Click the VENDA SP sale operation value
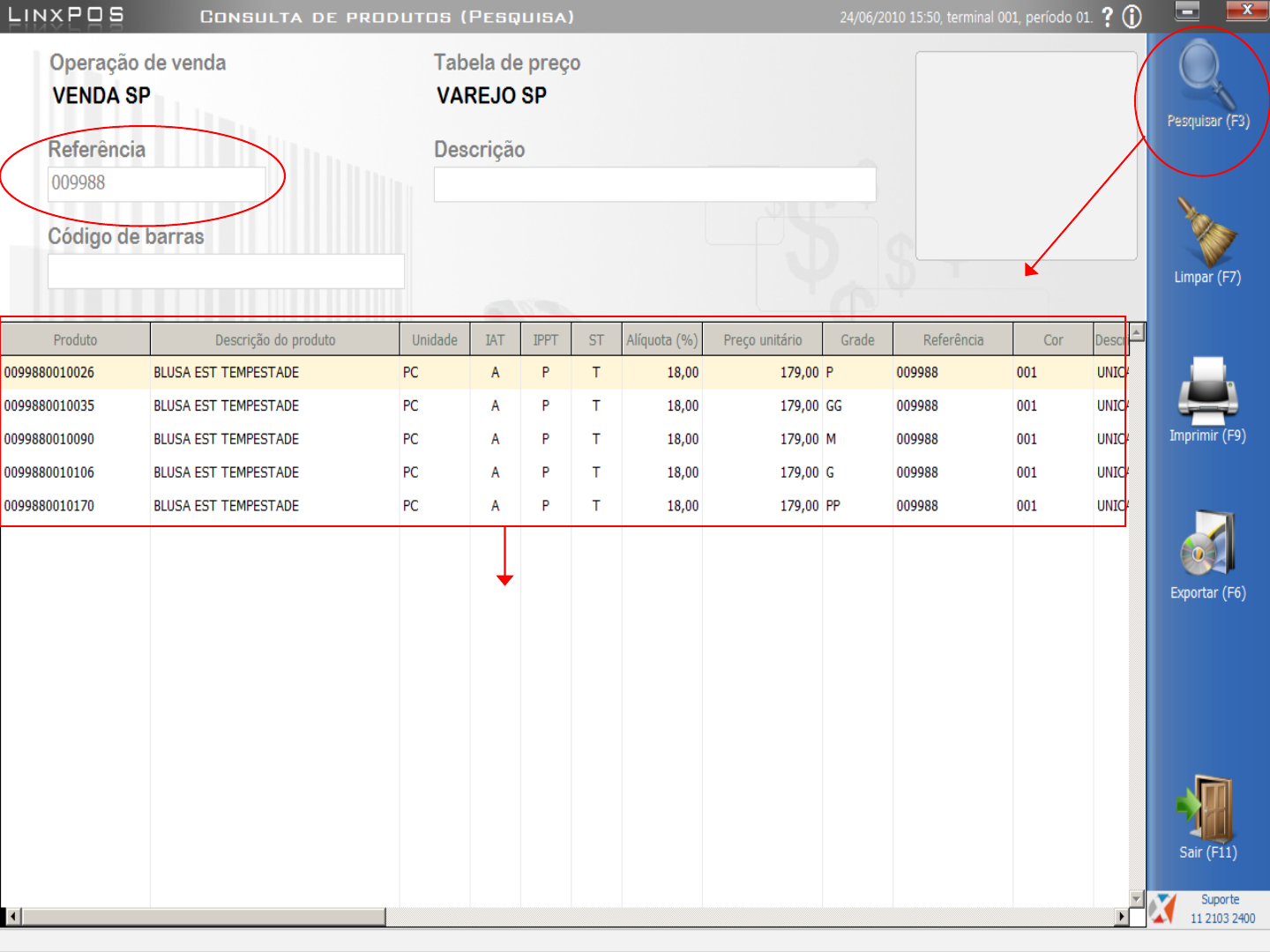Image resolution: width=1270 pixels, height=952 pixels. tap(101, 95)
